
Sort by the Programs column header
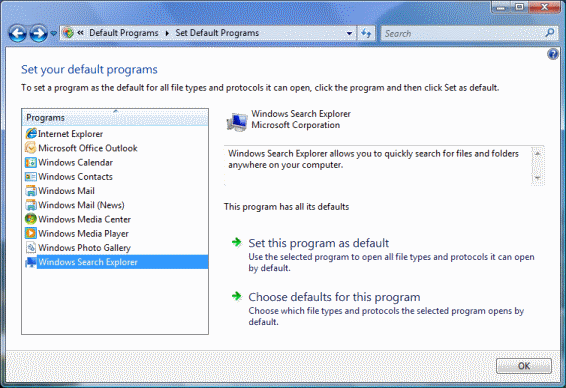point(115,118)
